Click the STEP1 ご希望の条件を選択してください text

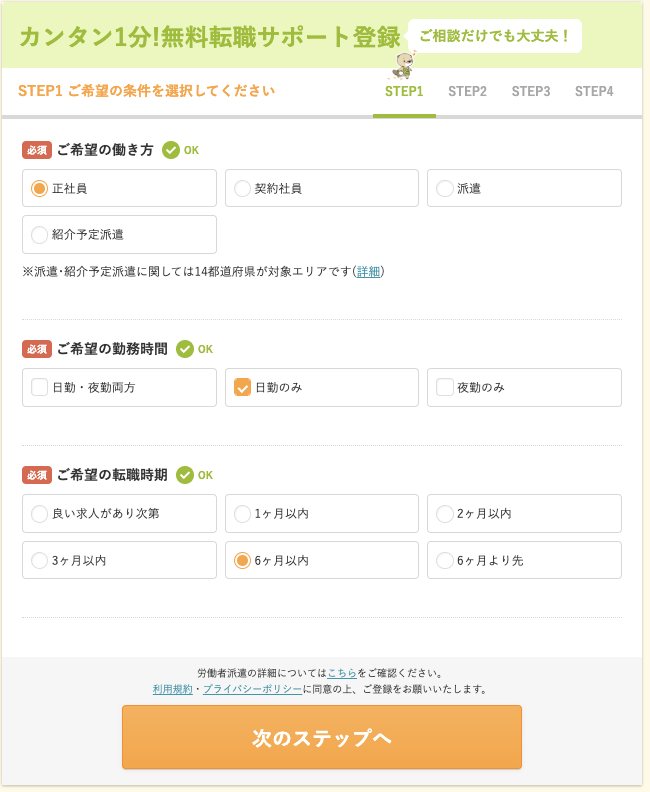(146, 91)
